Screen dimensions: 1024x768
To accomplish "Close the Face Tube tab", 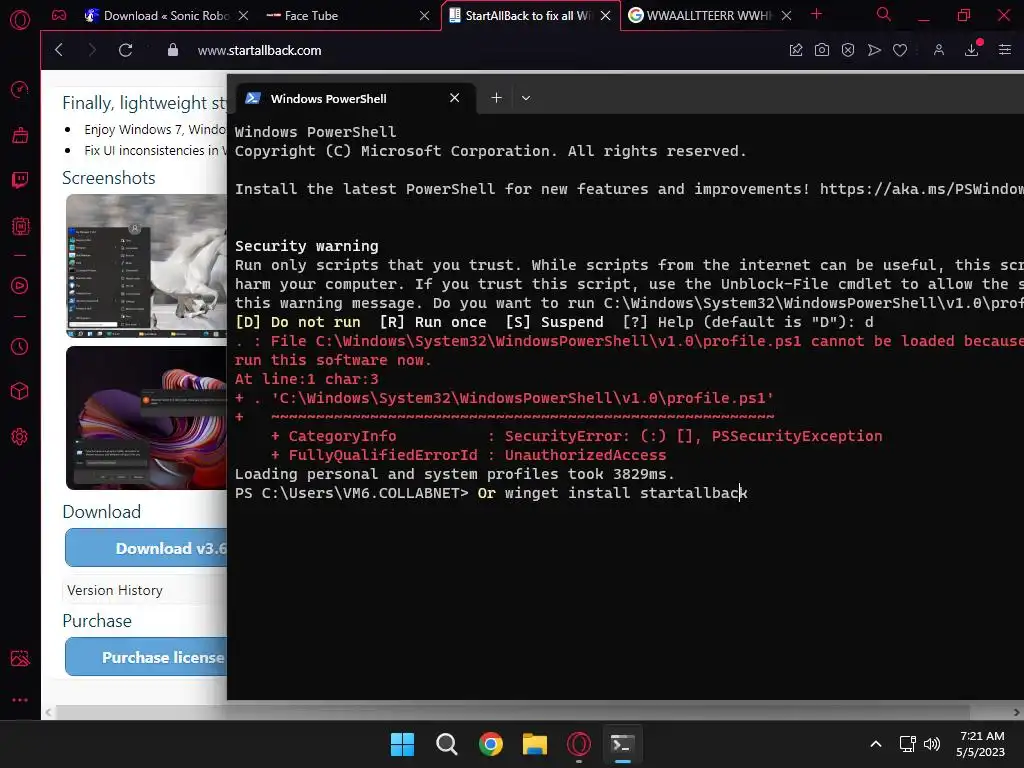I will pyautogui.click(x=424, y=16).
